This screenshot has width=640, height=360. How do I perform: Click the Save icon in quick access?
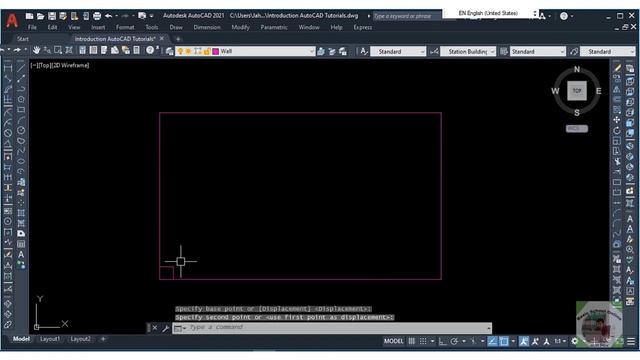(x=52, y=16)
